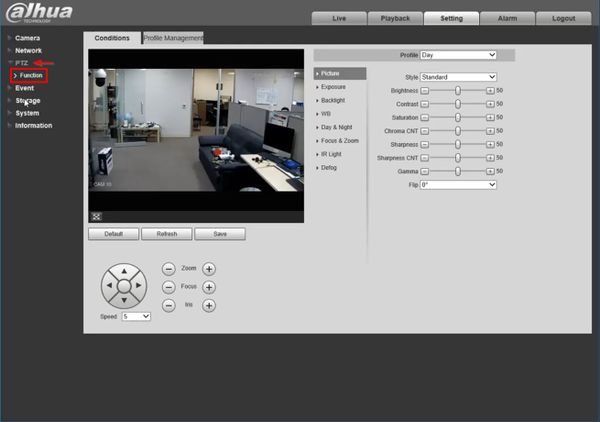Click the Iris minus button
The image size is (600, 422).
coord(168,305)
